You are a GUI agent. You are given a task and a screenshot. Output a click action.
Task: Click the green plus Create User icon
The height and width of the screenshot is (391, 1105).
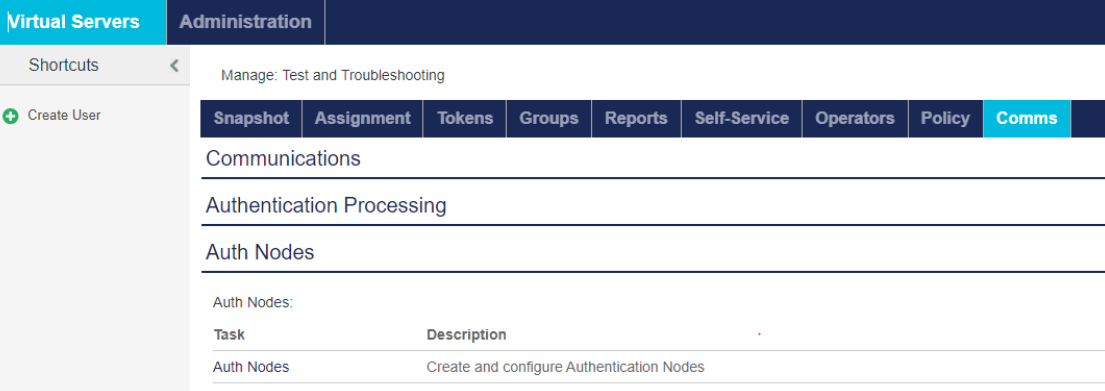11,116
